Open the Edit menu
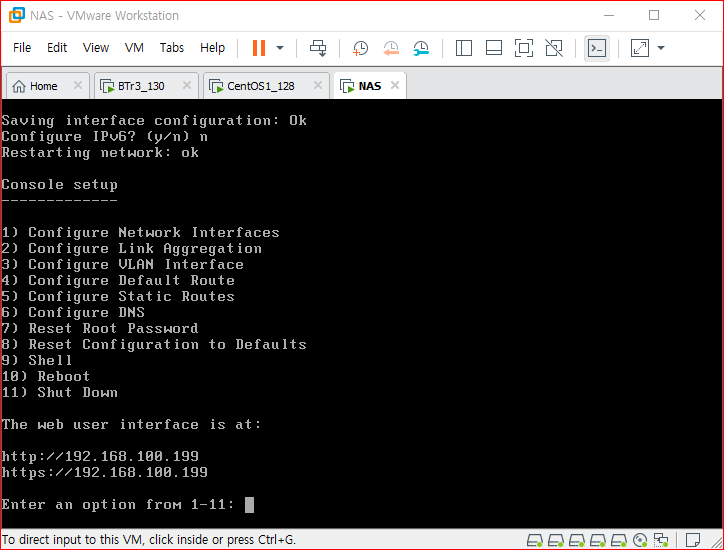Image resolution: width=724 pixels, height=550 pixels. (x=57, y=48)
